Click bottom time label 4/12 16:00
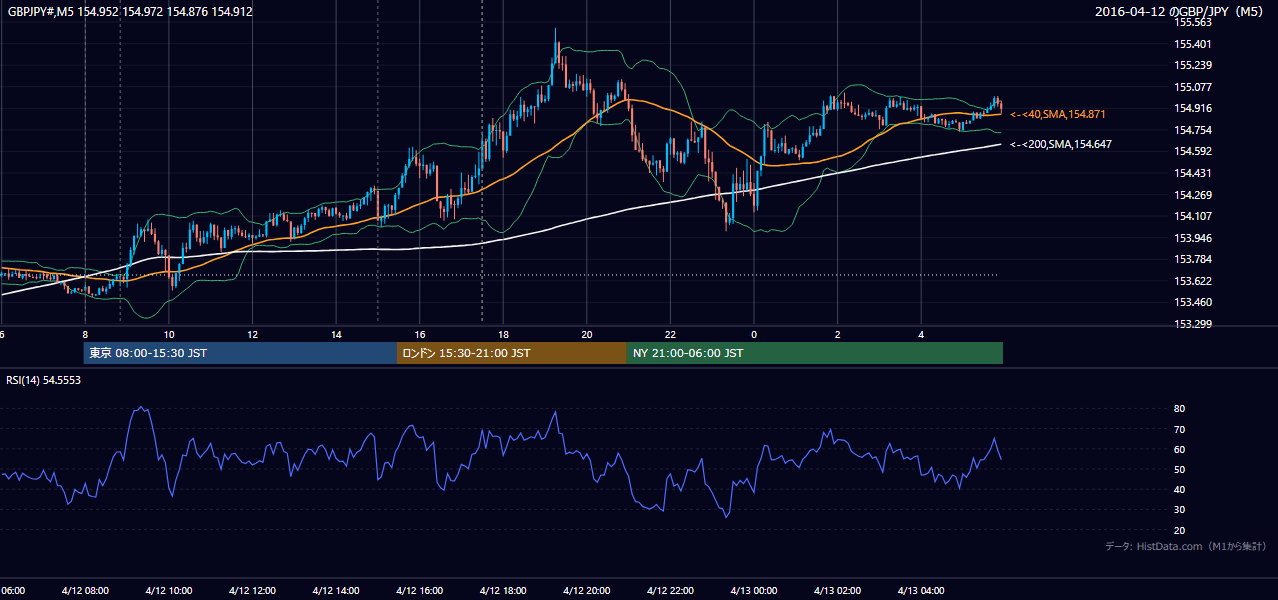This screenshot has height=600, width=1278. coord(419,591)
